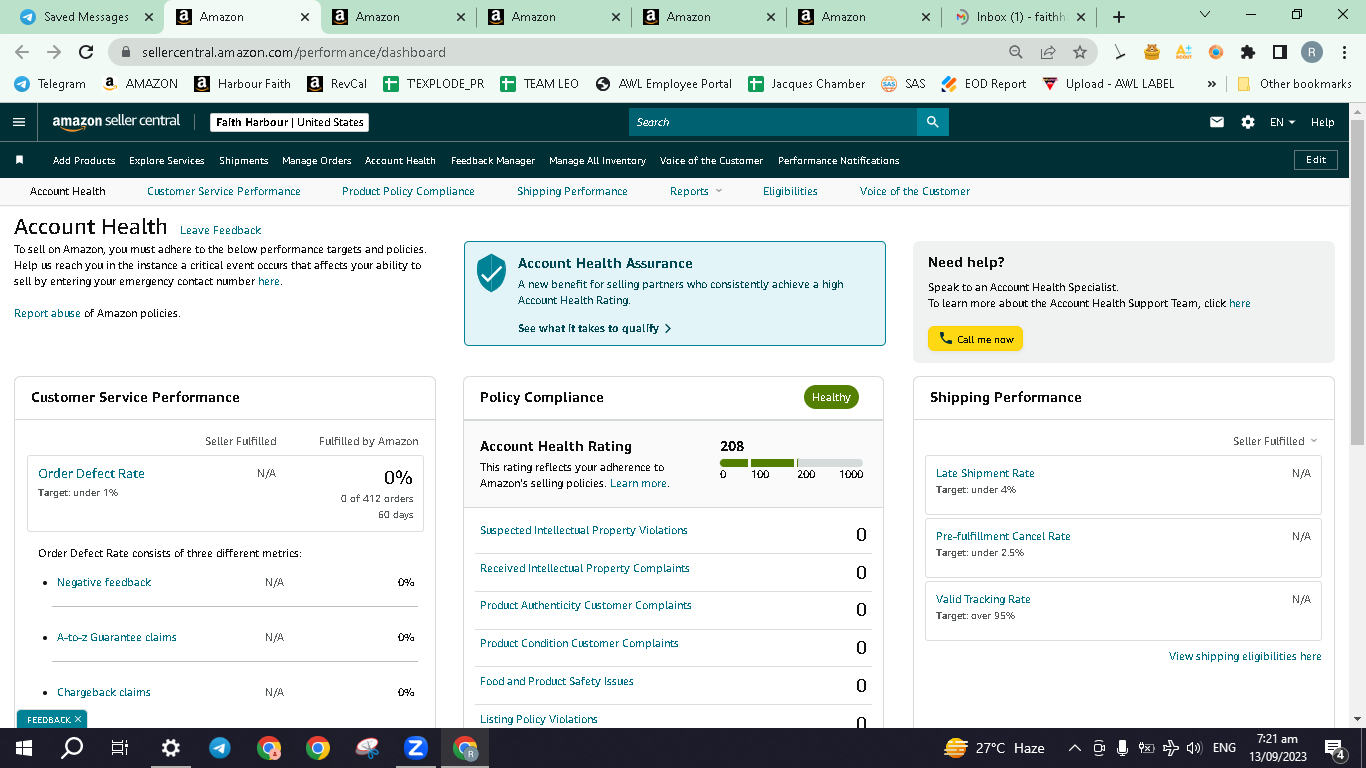Open the EOD Report bookmark
The image size is (1366, 768).
coord(984,84)
